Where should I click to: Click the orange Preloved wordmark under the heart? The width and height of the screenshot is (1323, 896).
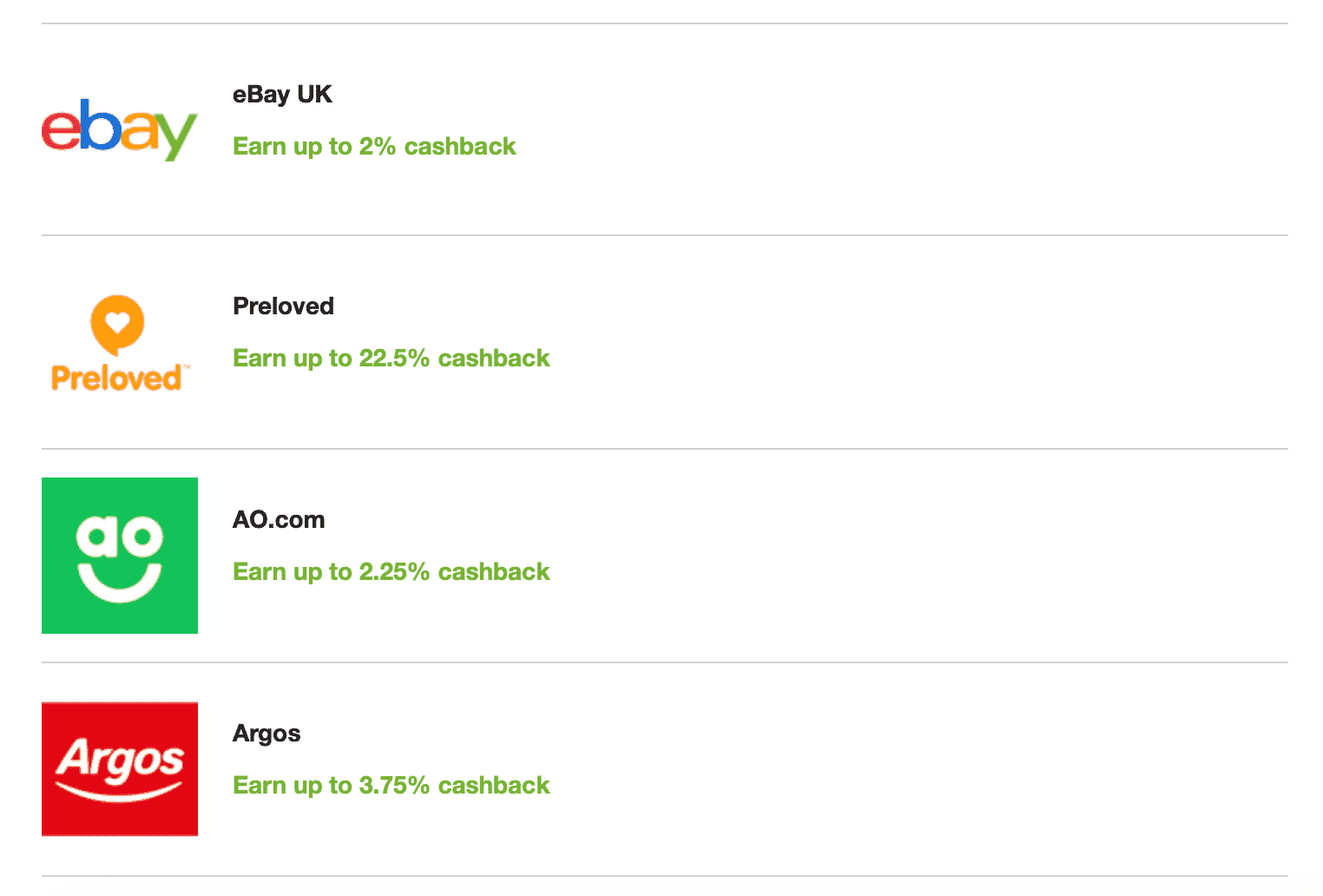point(118,379)
